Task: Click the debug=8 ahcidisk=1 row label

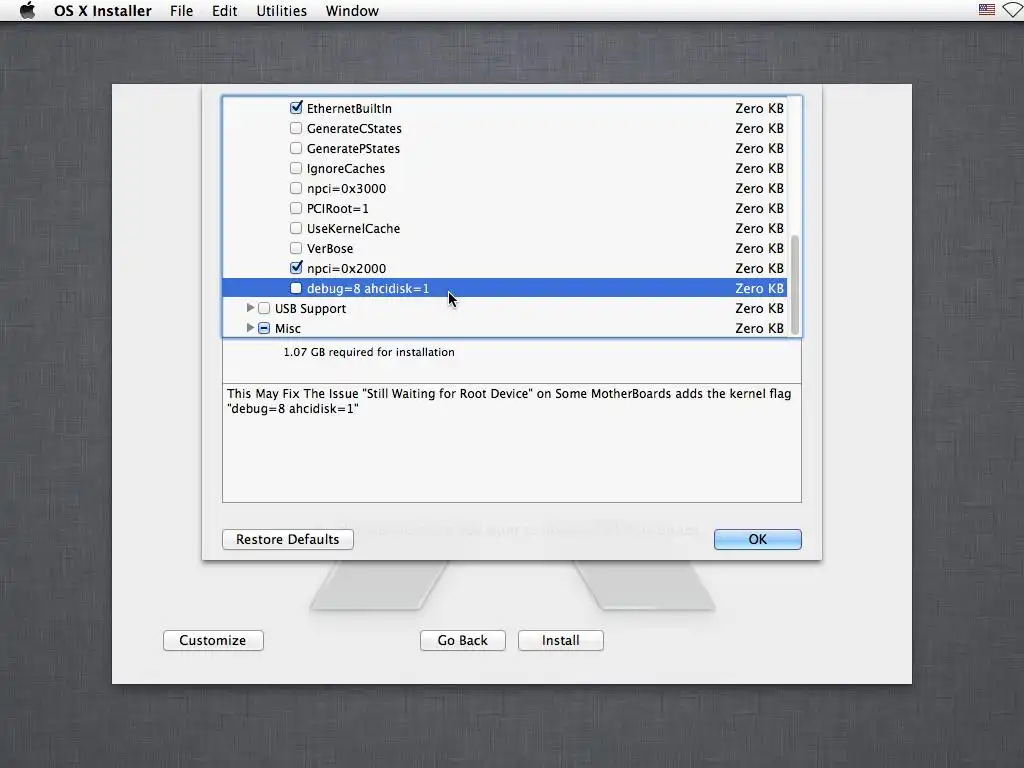Action: click(368, 289)
